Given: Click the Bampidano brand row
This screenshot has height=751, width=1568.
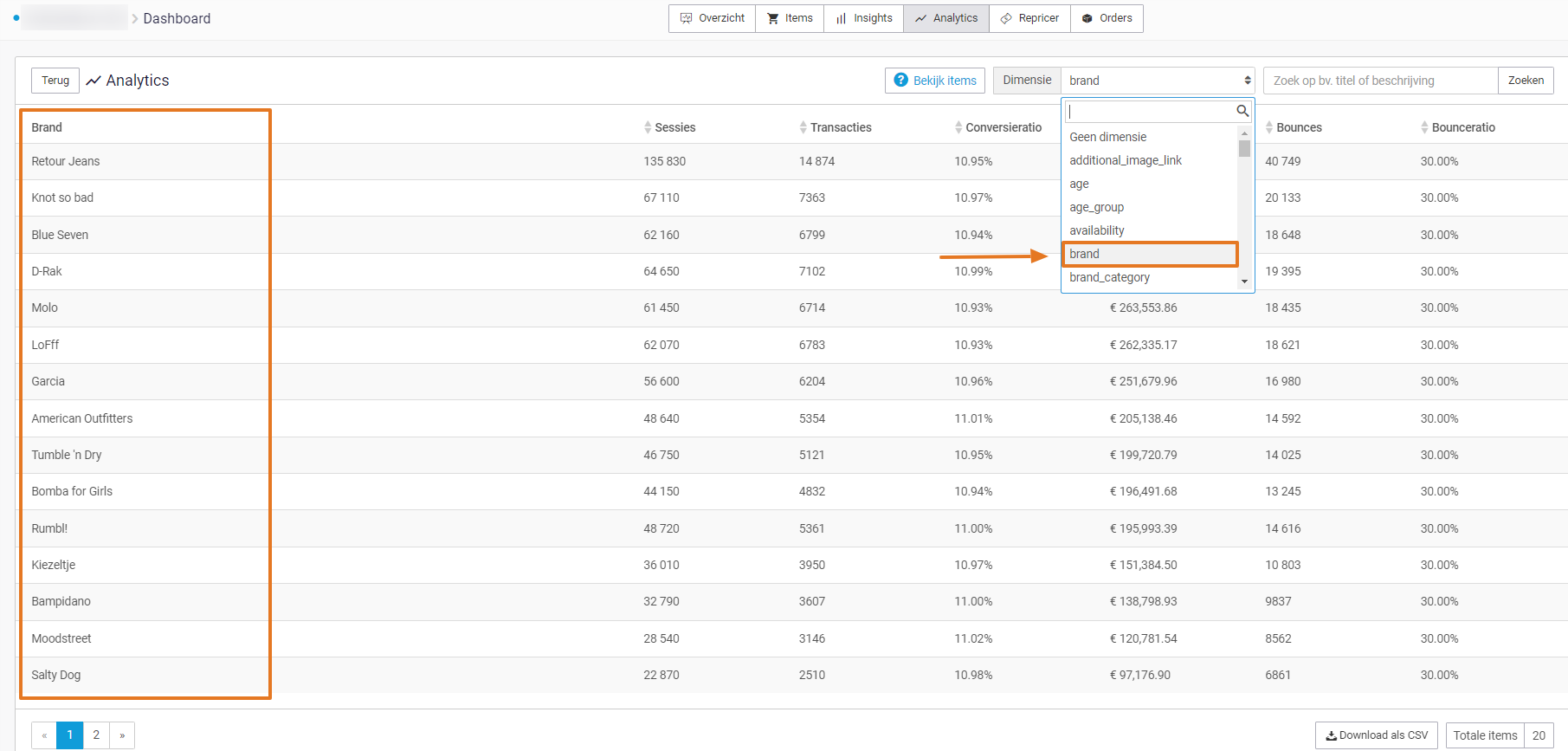Looking at the screenshot, I should coord(791,601).
